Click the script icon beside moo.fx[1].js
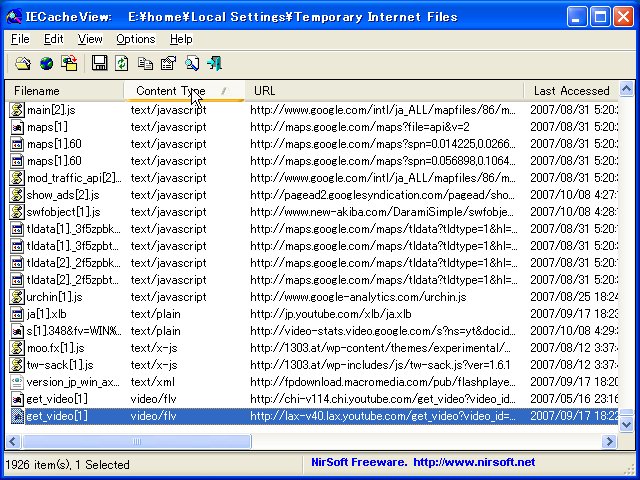The image size is (640, 480). [17, 348]
